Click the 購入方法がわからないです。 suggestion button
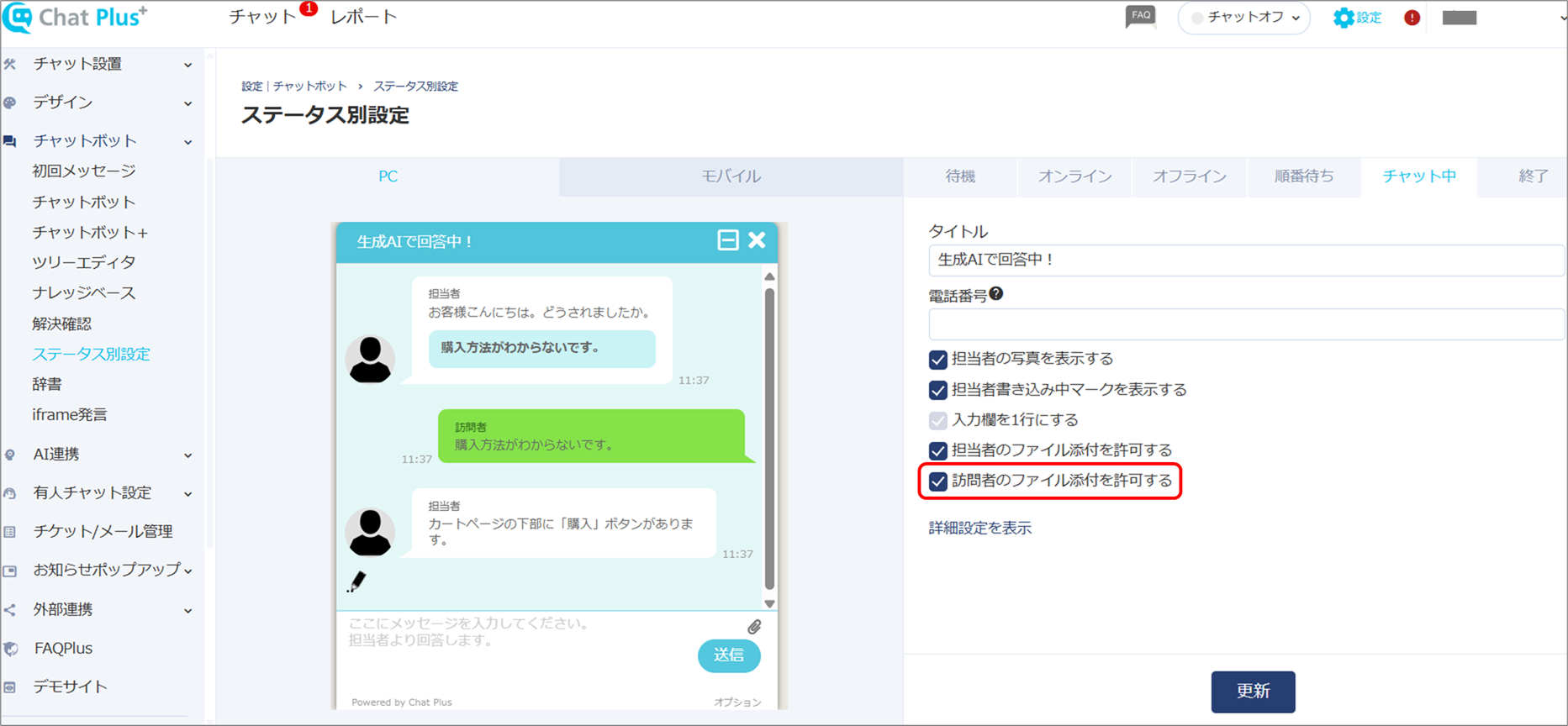 click(x=542, y=349)
